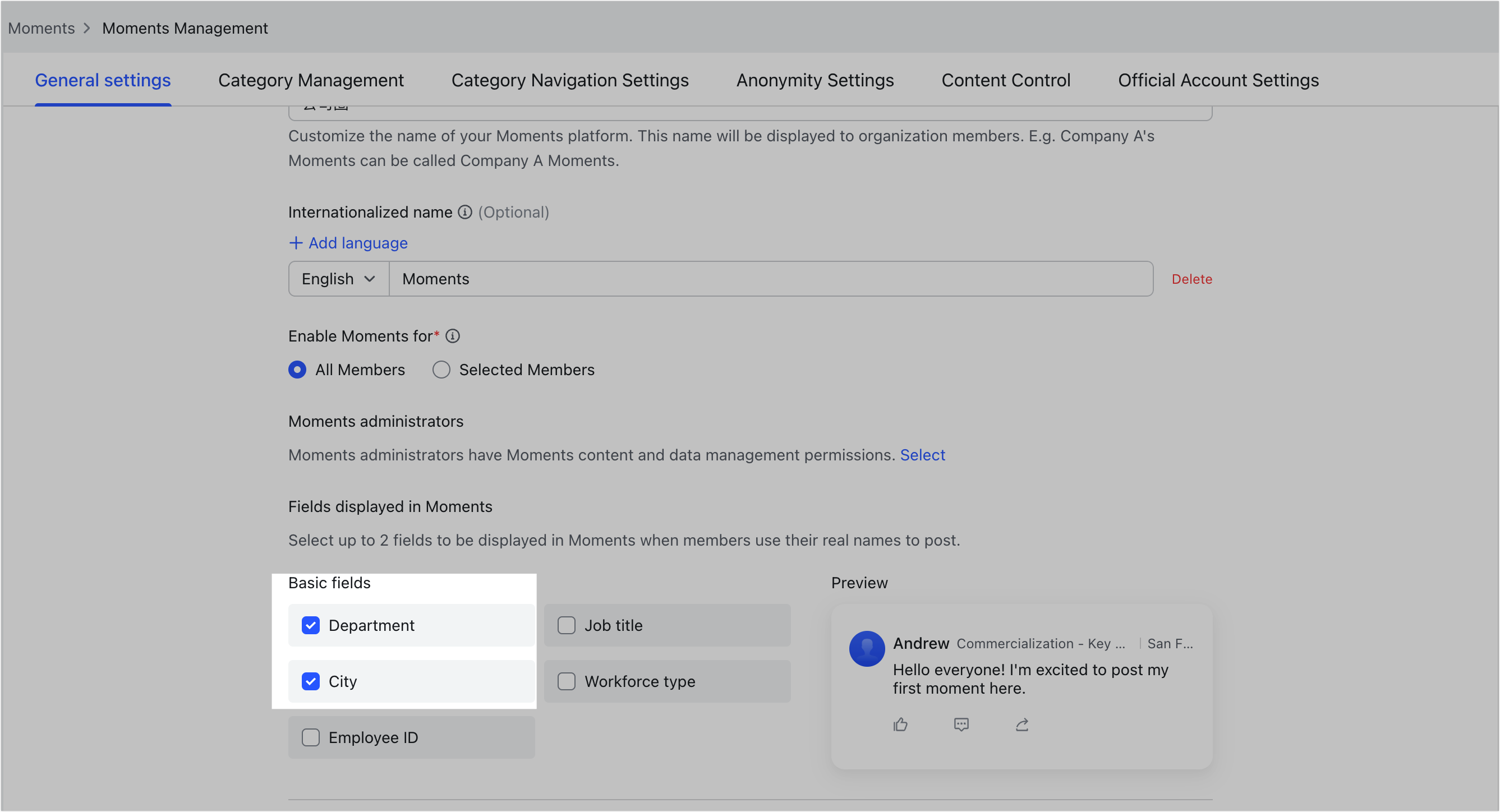The width and height of the screenshot is (1500, 812).
Task: Click the partially hidden platform name input
Action: pos(750,113)
